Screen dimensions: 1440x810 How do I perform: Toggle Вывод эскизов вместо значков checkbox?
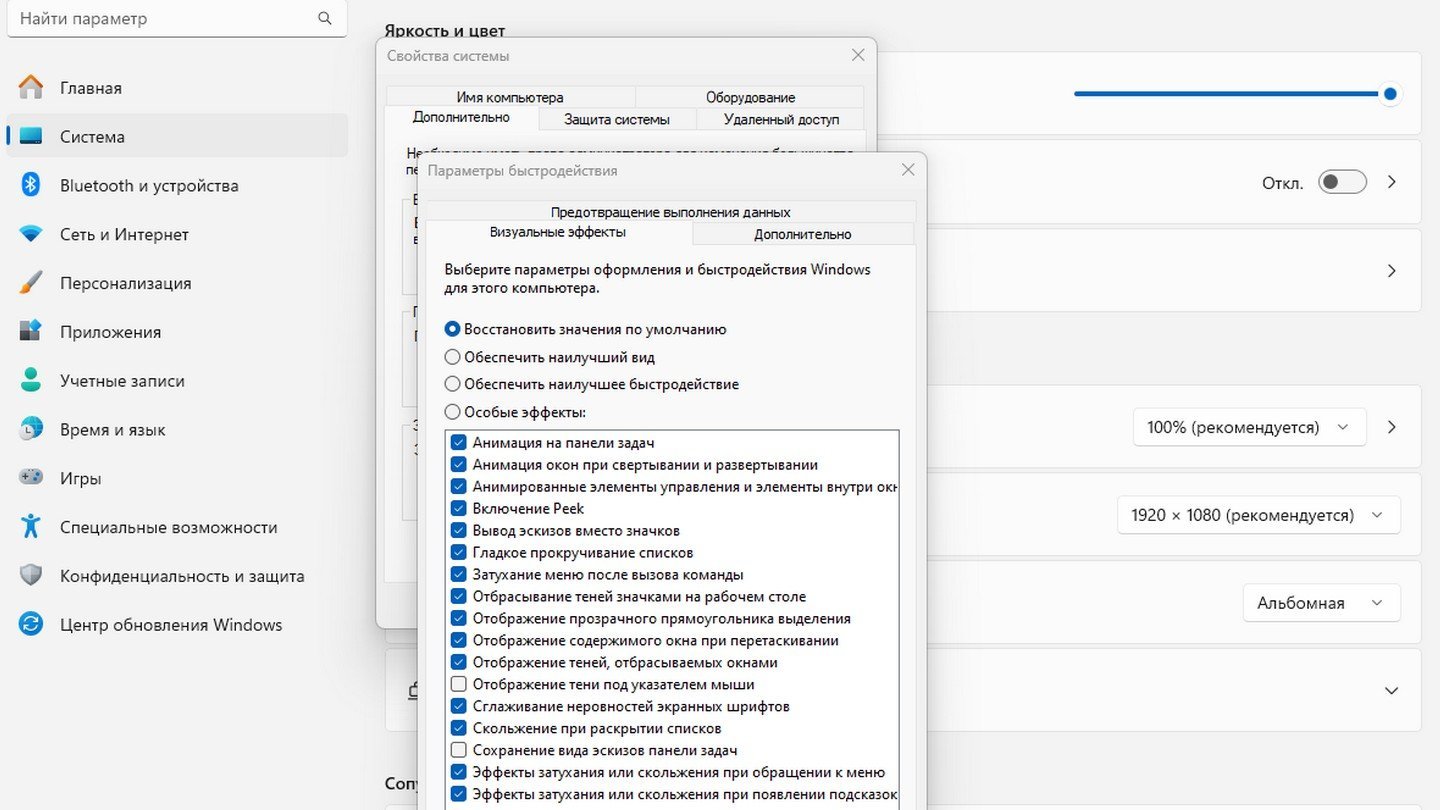coord(459,531)
